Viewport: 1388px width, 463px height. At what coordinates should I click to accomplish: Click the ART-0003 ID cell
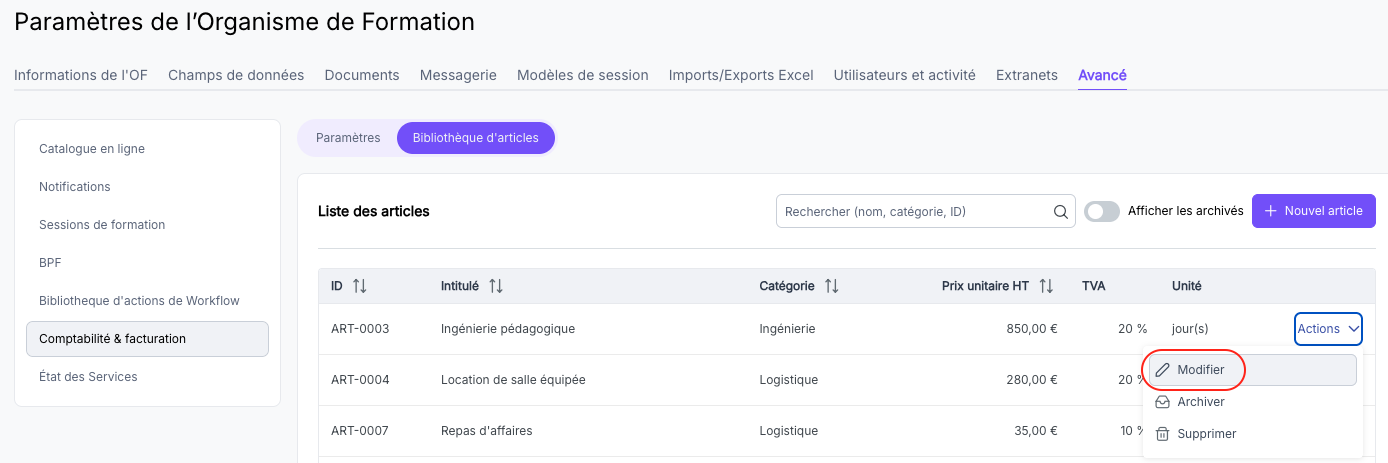360,329
